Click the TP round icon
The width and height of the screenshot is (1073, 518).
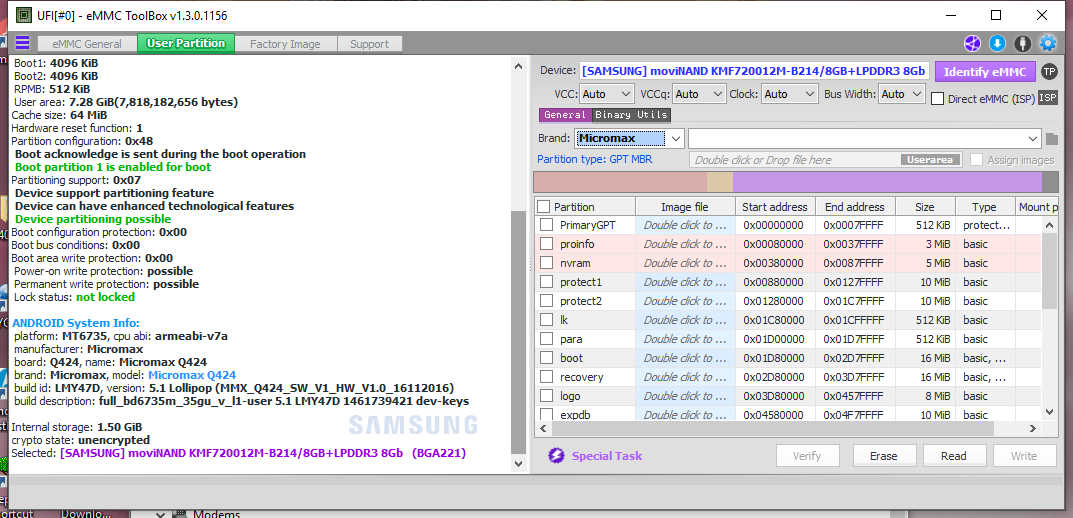(x=1048, y=71)
